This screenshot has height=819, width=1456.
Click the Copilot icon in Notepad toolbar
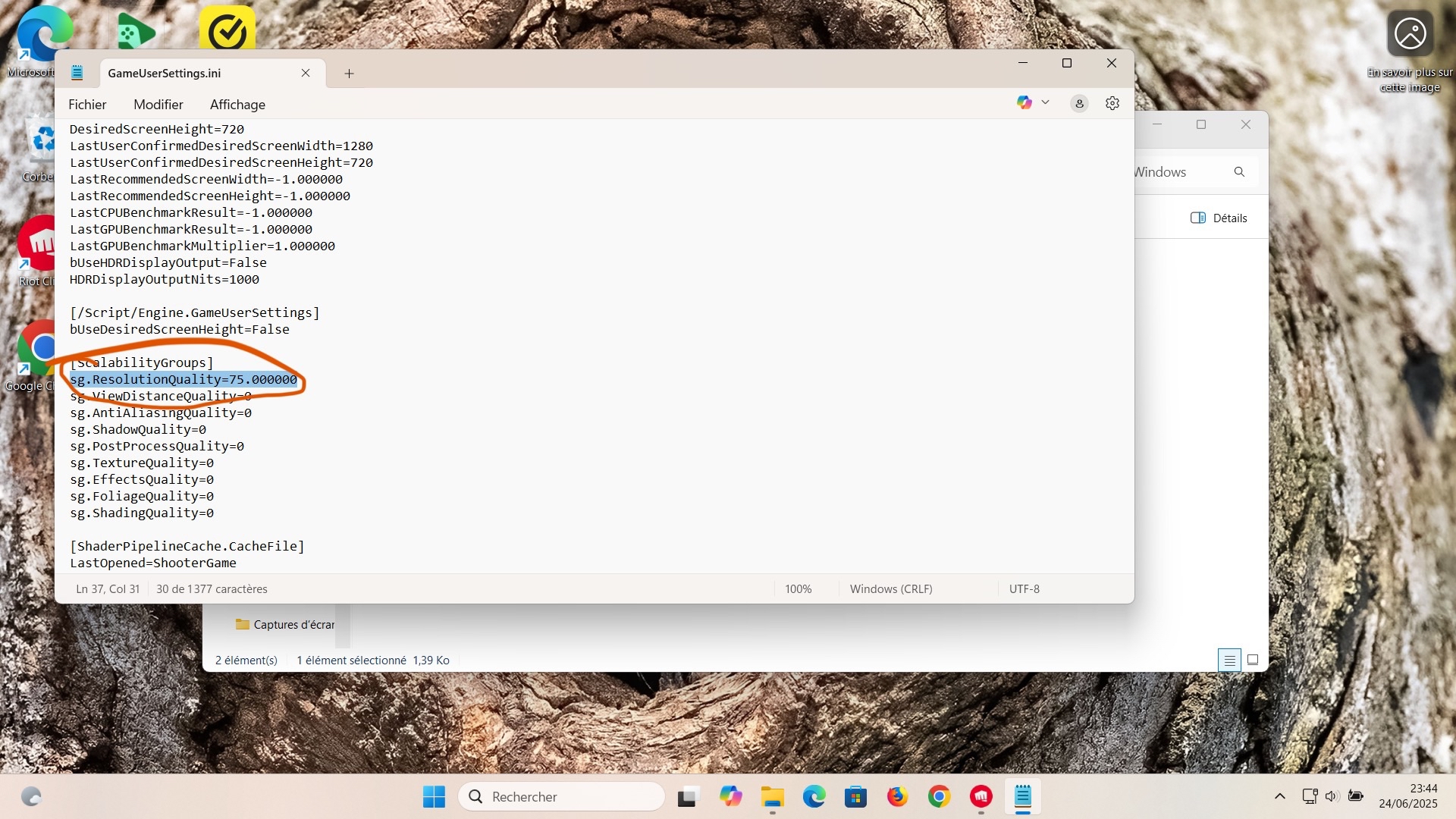point(1025,103)
